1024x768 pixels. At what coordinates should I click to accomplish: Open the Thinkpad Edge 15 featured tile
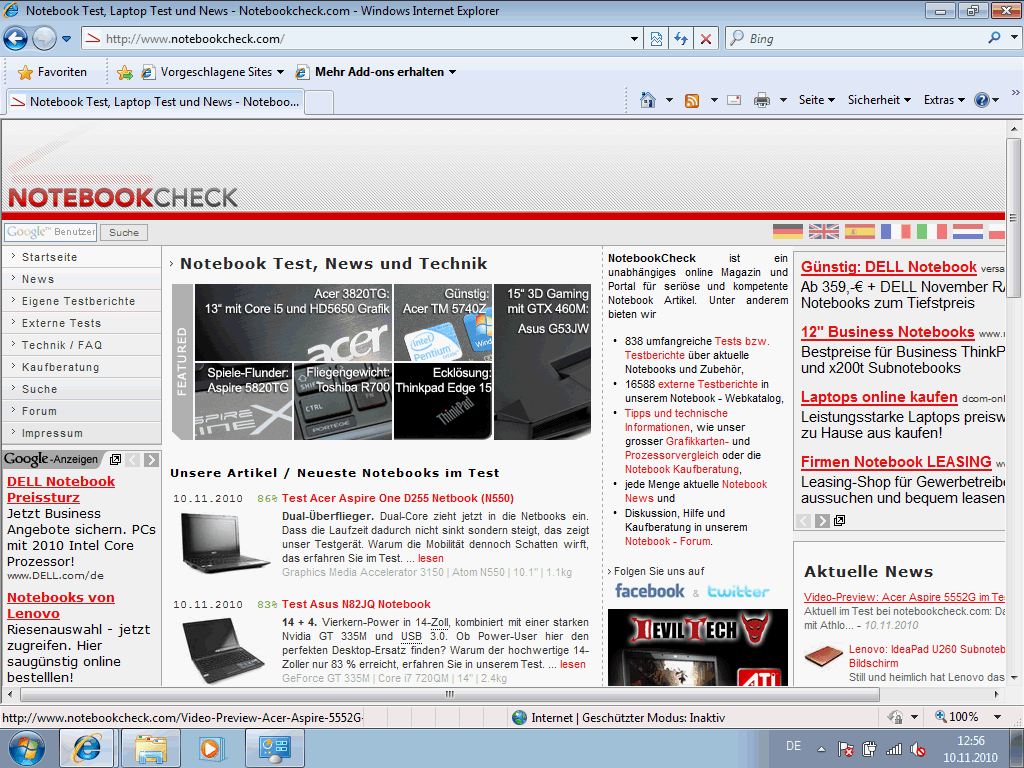[x=443, y=401]
